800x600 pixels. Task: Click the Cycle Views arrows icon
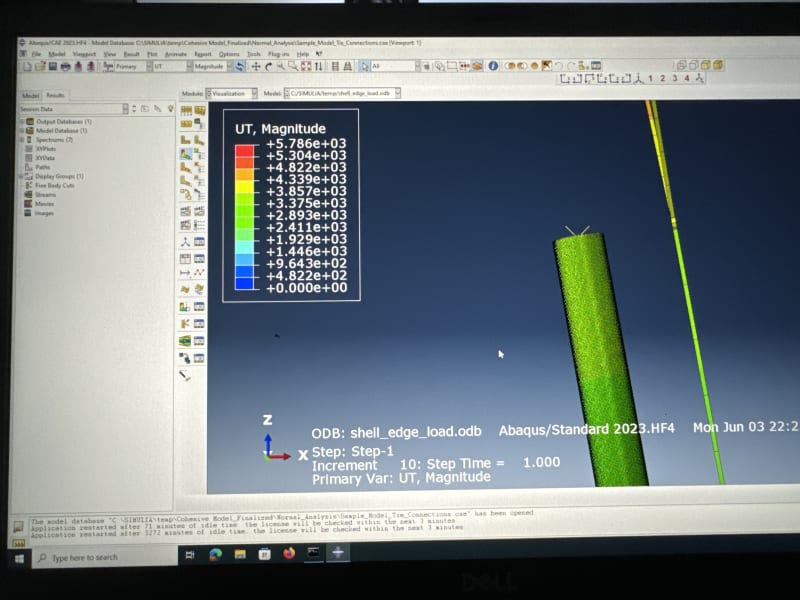318,66
